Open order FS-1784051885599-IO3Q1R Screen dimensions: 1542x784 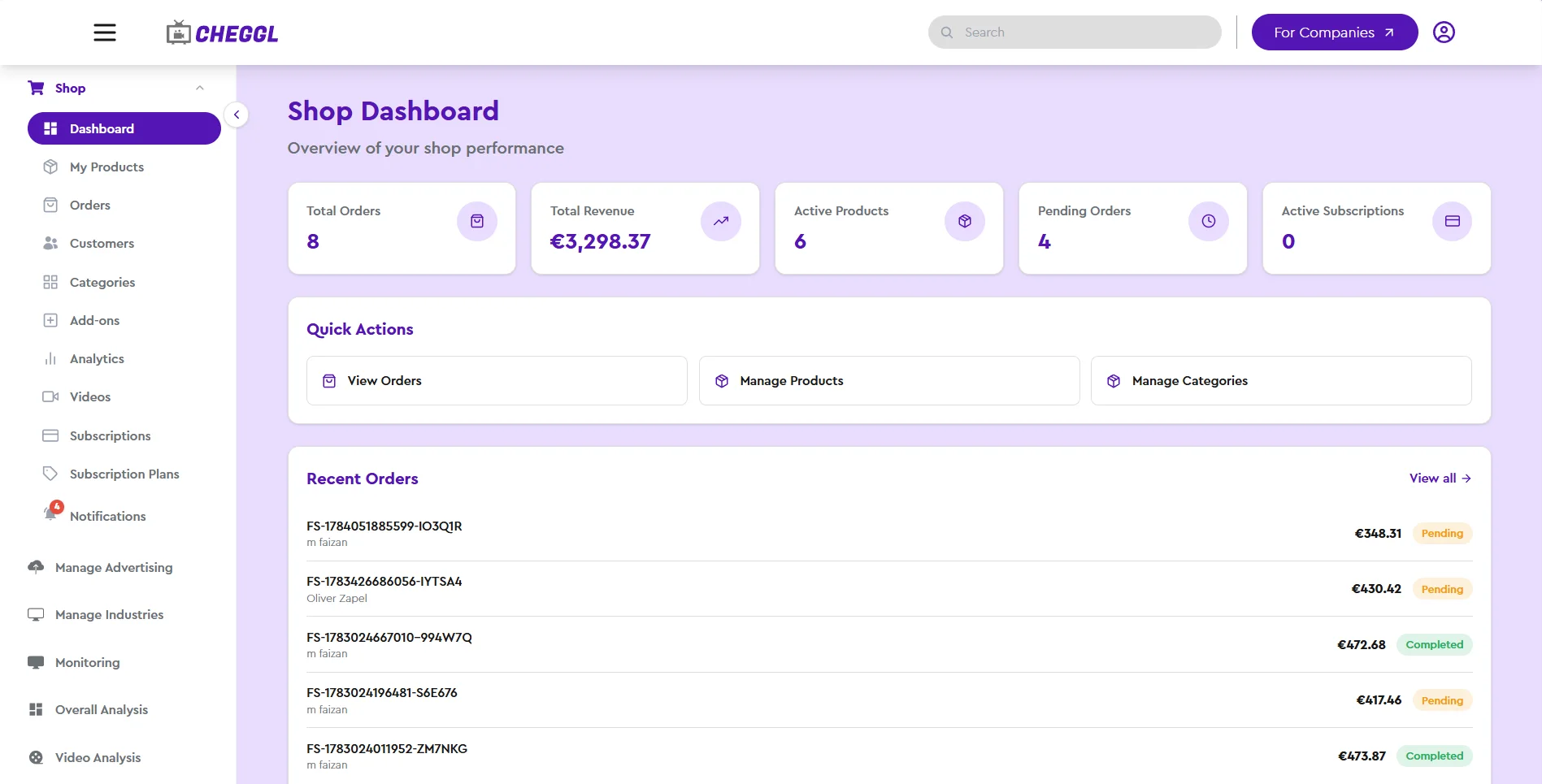coord(384,526)
